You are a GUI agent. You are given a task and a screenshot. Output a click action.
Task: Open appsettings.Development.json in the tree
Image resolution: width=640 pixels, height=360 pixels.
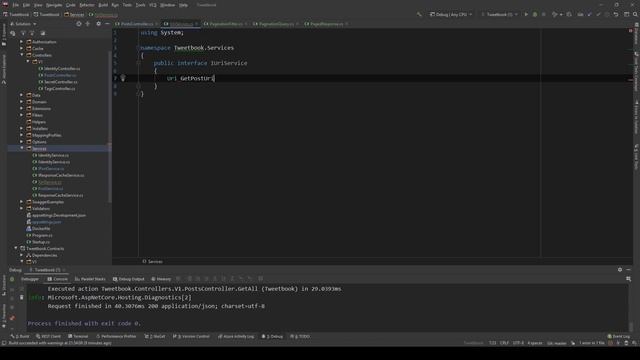pos(56,215)
